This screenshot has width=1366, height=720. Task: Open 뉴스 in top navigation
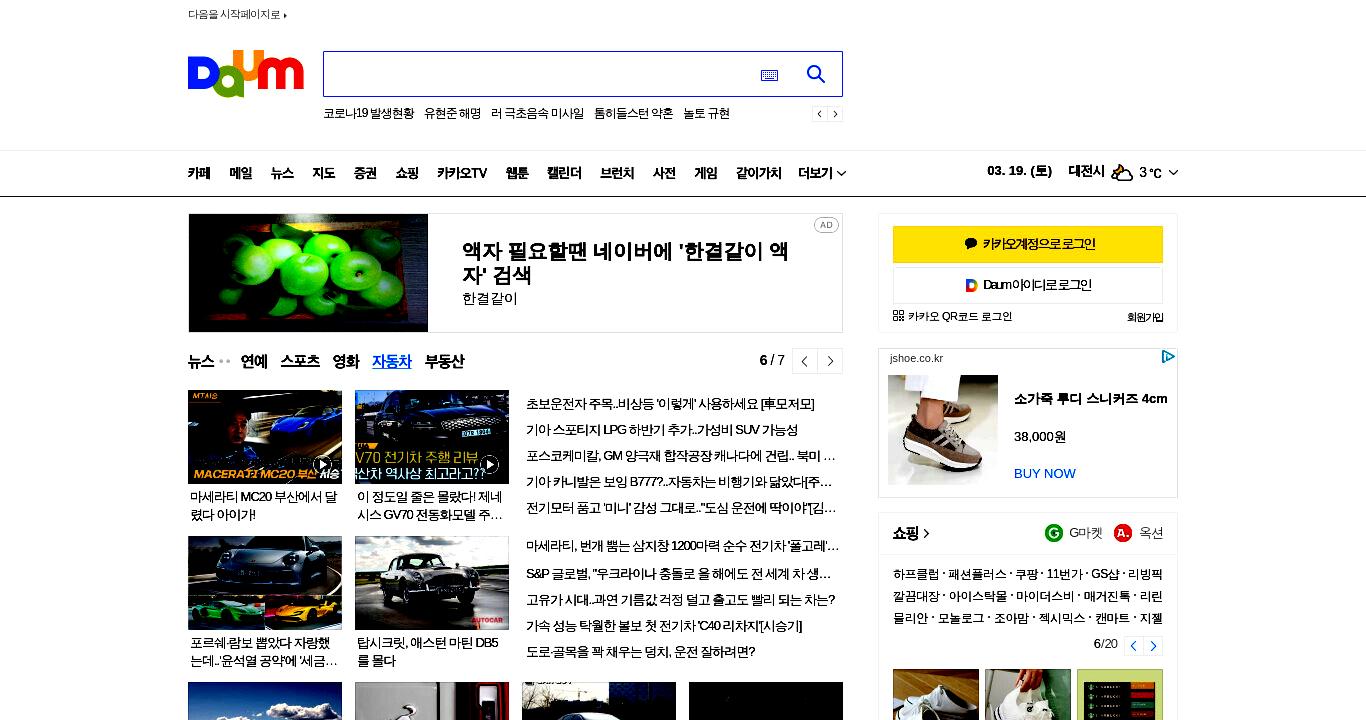coord(282,173)
